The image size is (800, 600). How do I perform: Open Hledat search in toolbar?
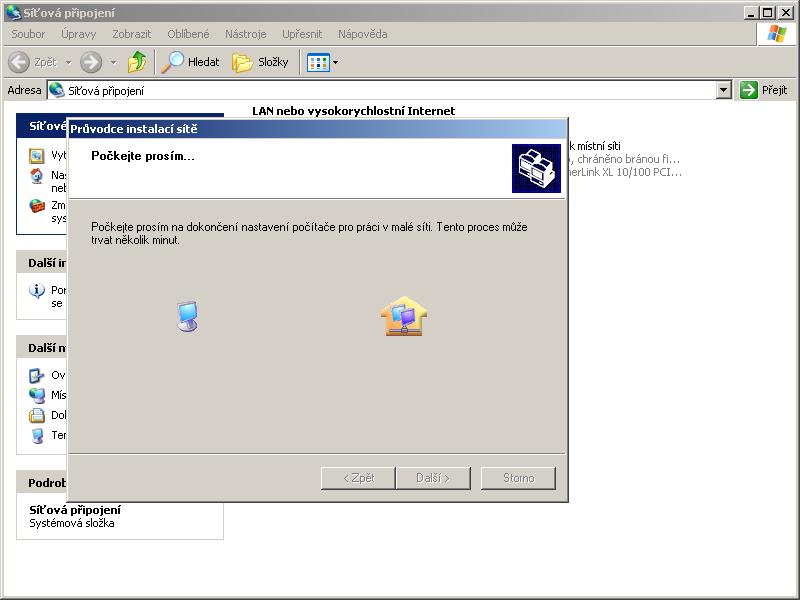click(x=191, y=62)
